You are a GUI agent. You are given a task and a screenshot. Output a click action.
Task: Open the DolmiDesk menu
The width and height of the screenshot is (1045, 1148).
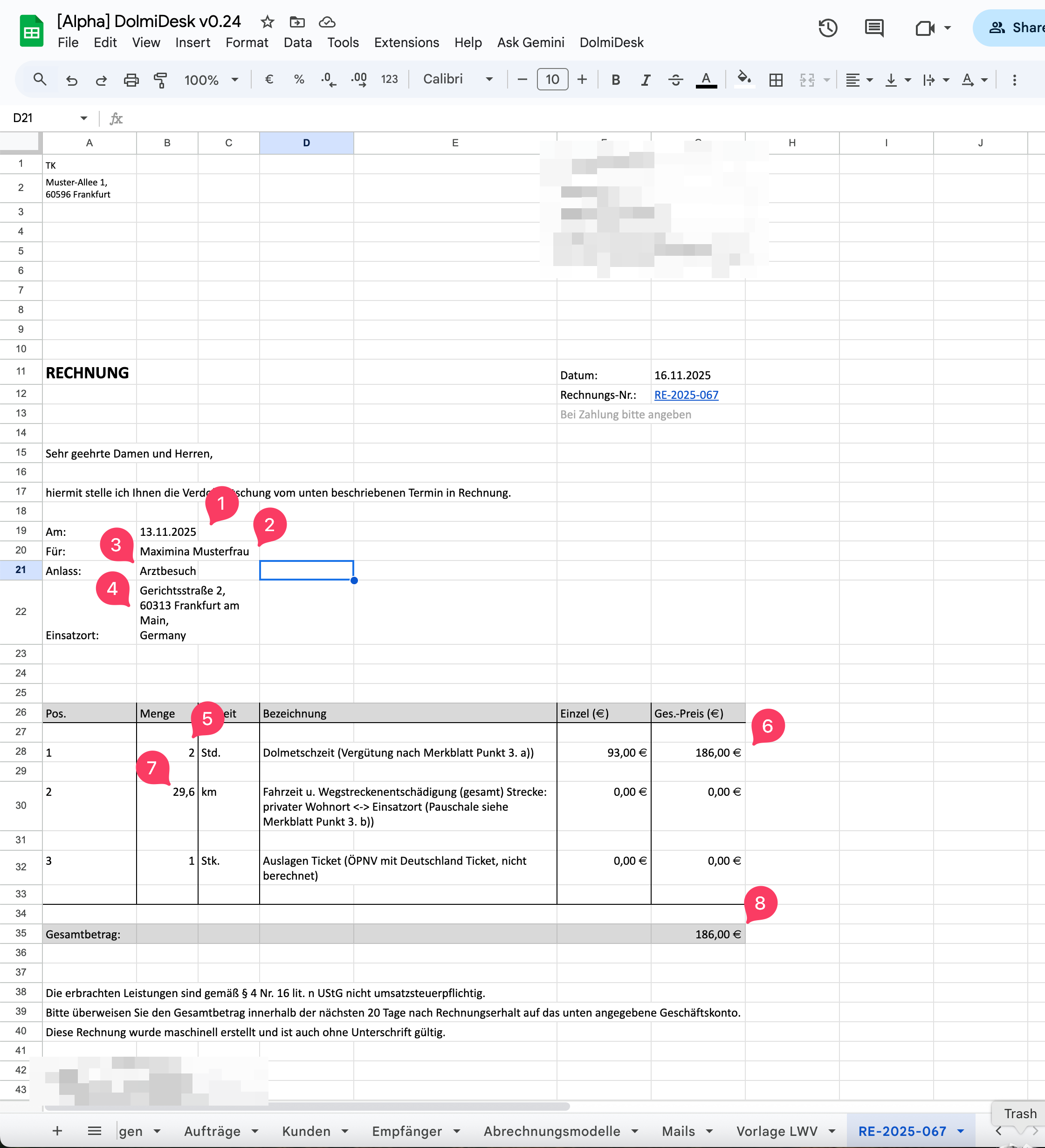611,42
